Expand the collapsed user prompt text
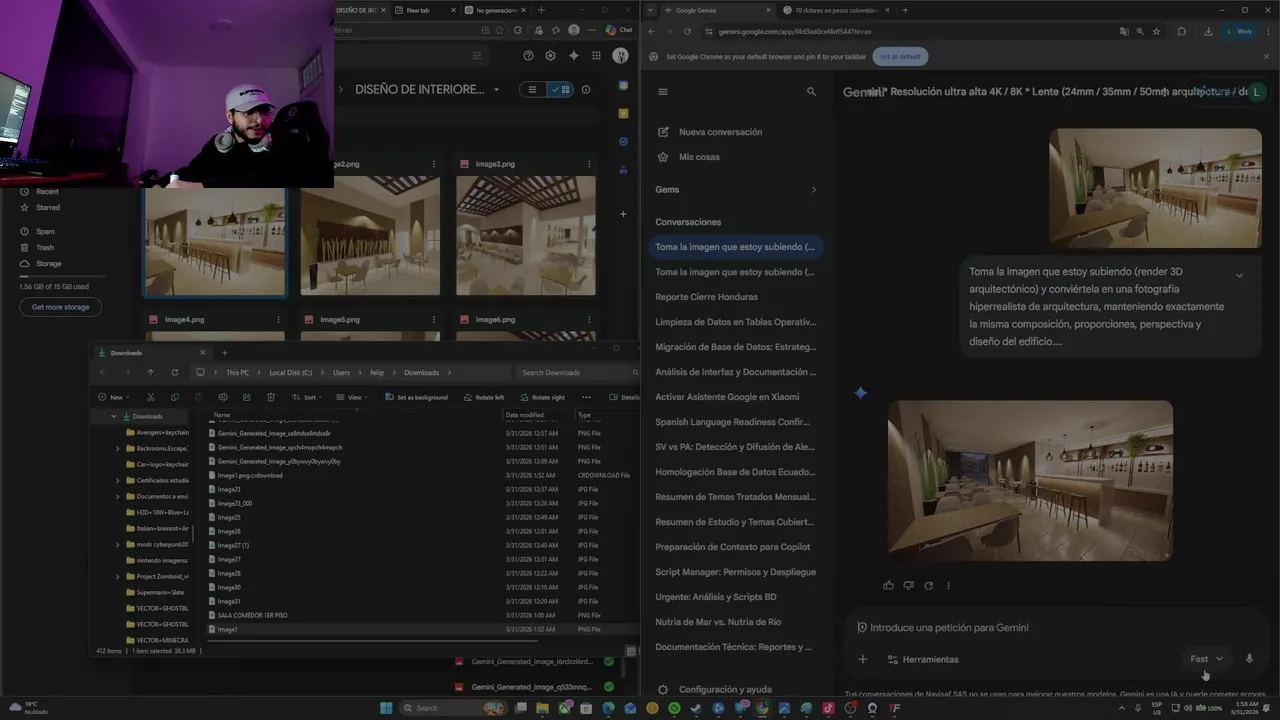1280x720 pixels. 1239,275
